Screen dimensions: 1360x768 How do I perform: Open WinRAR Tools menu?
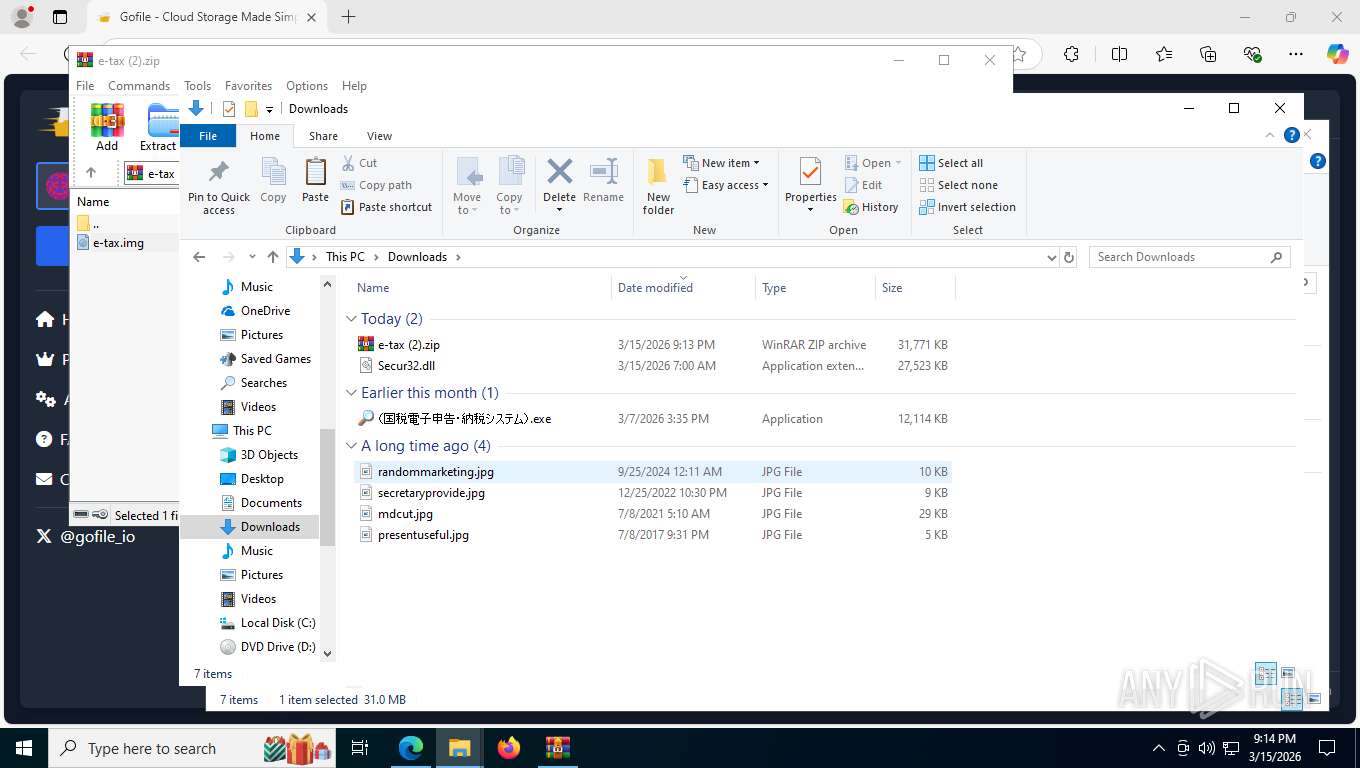tap(197, 86)
